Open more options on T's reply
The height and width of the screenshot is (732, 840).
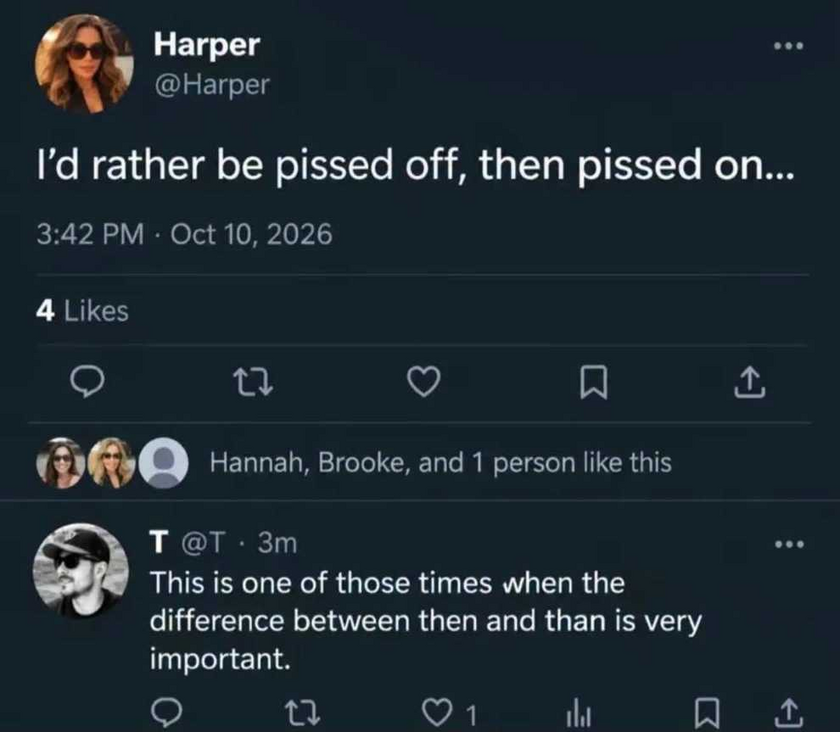(789, 544)
